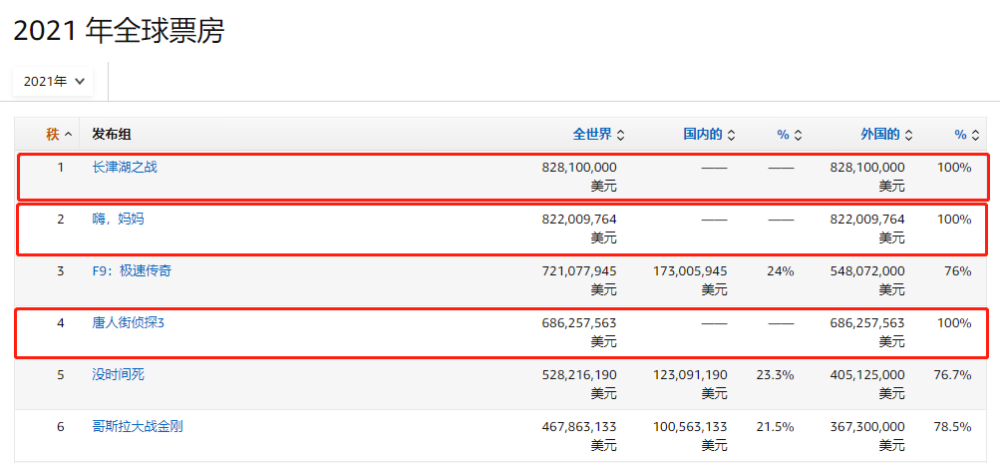The image size is (1000, 463).
Task: Sort by the foreign % column header
Action: tap(966, 135)
